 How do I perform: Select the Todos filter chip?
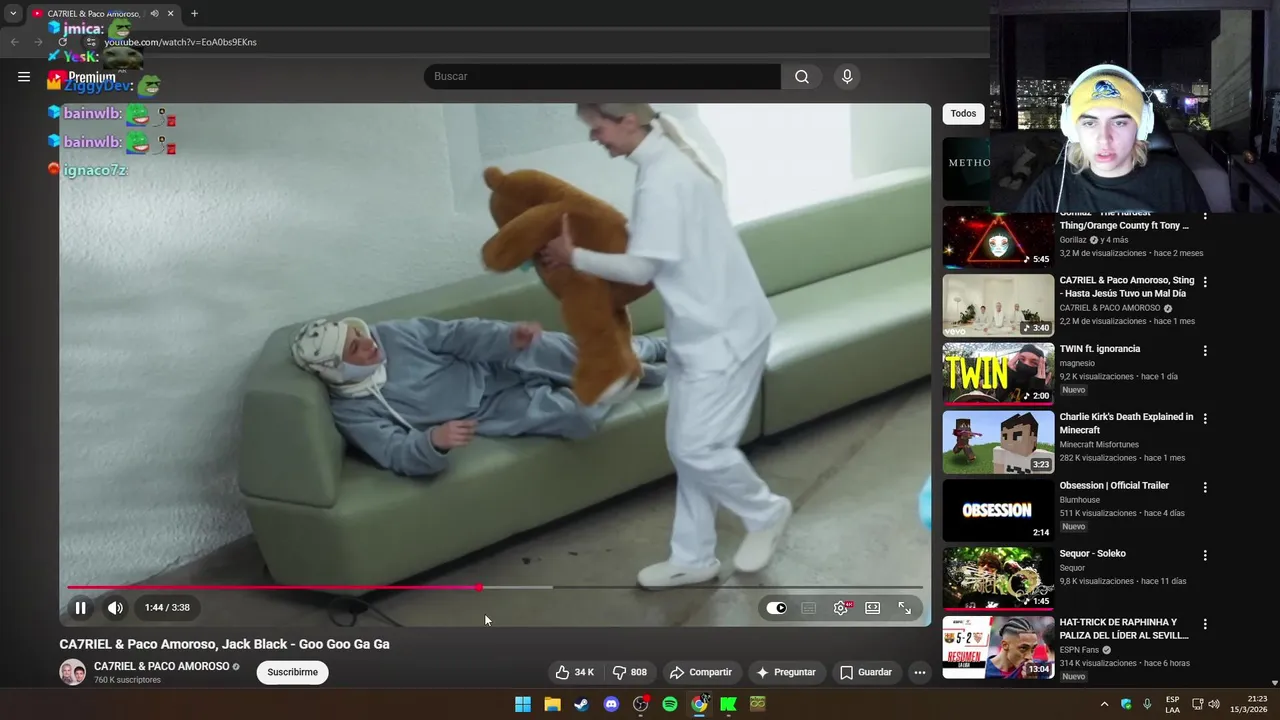[963, 114]
